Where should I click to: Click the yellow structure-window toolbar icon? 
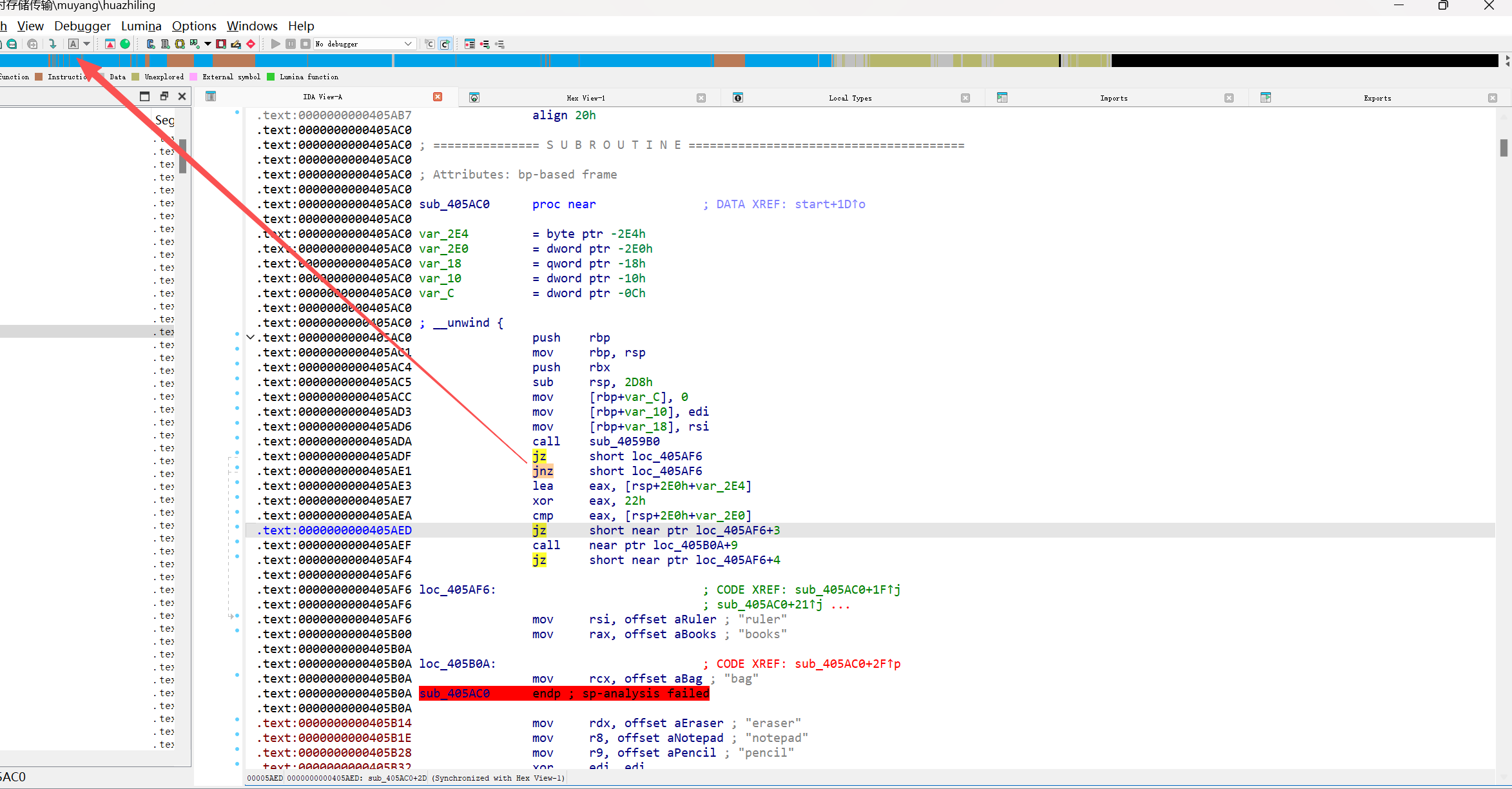pyautogui.click(x=180, y=44)
